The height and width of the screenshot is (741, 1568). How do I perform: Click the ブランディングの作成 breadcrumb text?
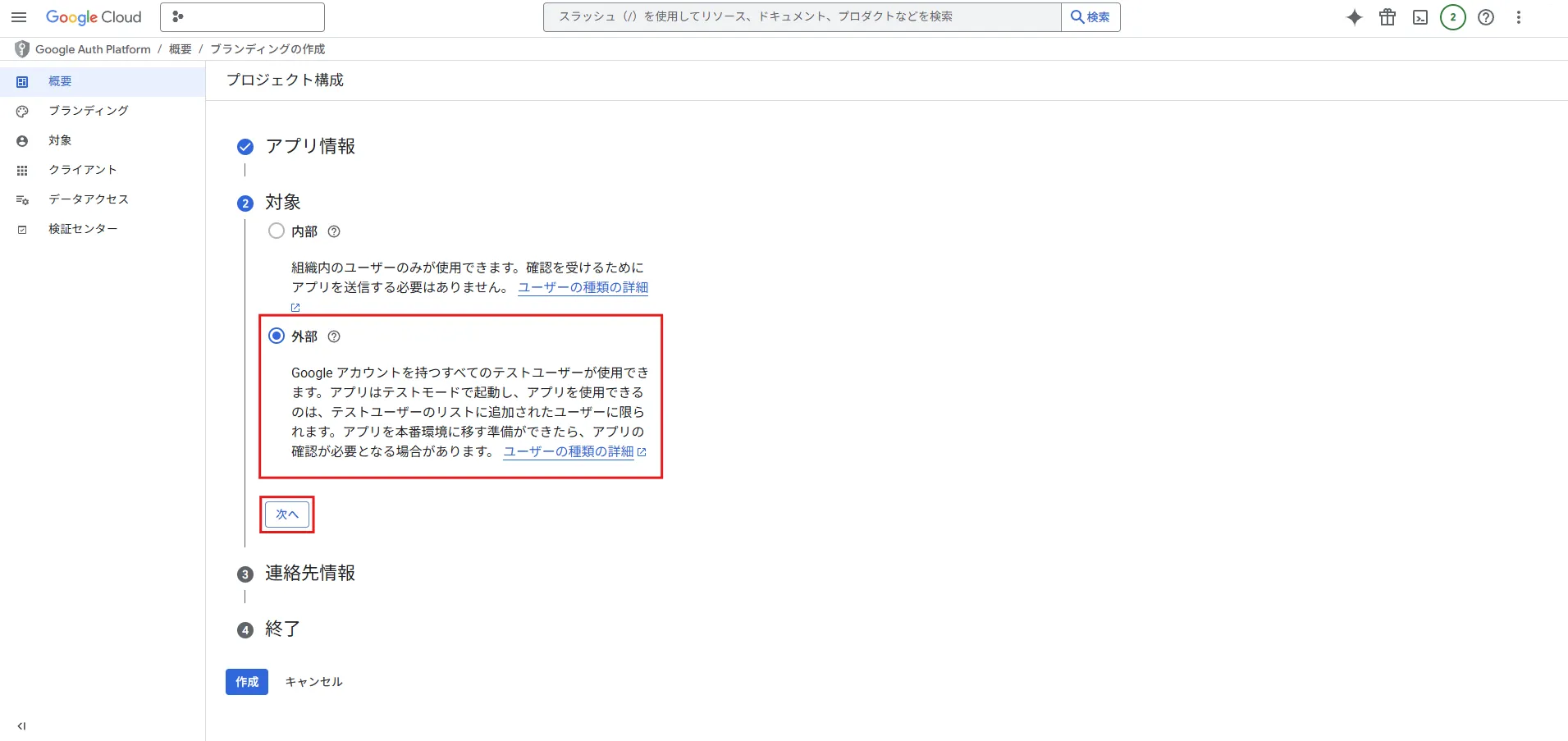point(267,49)
